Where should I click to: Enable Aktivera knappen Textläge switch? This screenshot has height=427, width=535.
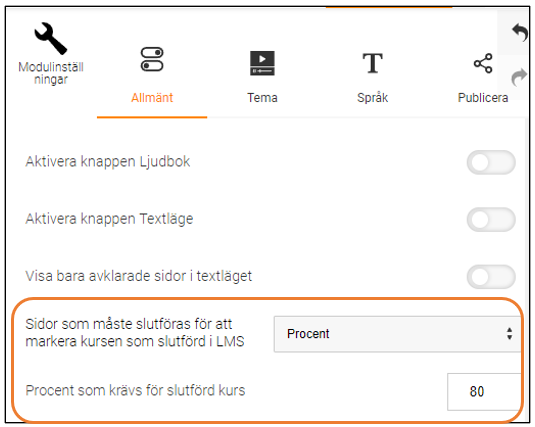(491, 219)
